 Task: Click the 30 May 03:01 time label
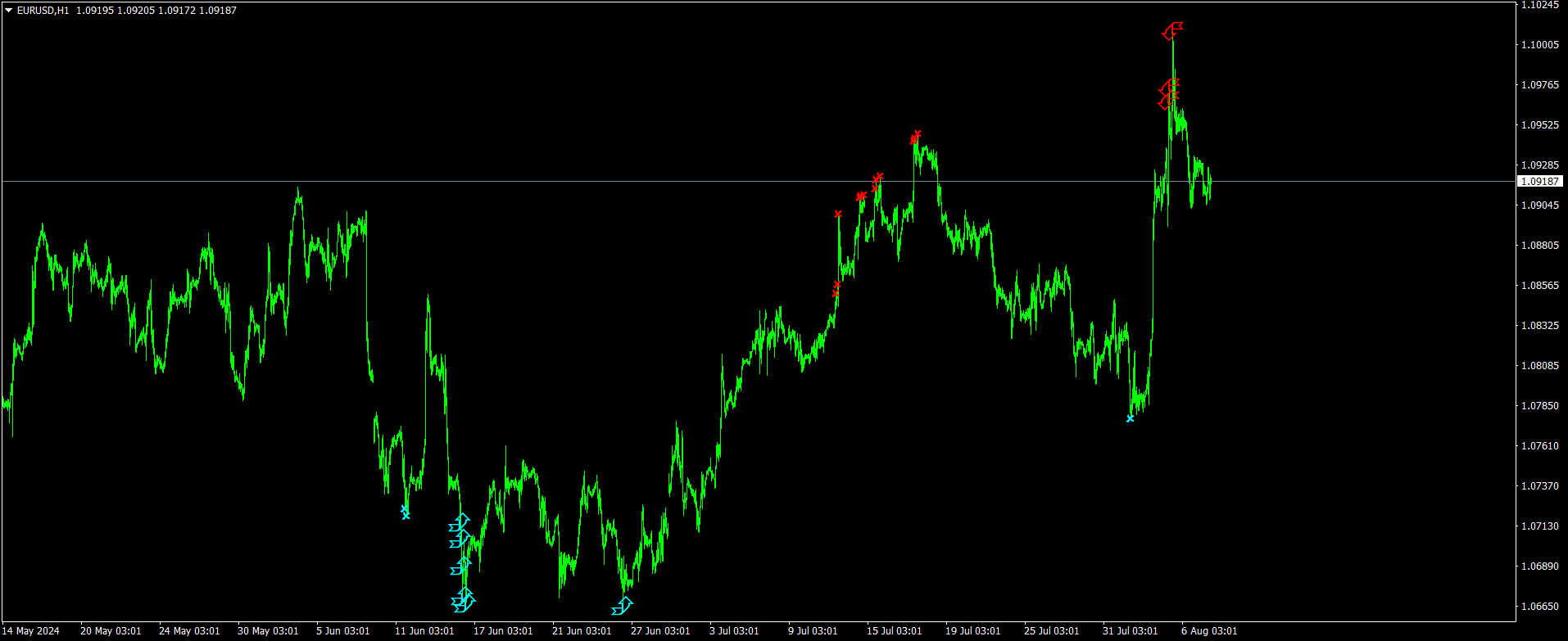(268, 631)
